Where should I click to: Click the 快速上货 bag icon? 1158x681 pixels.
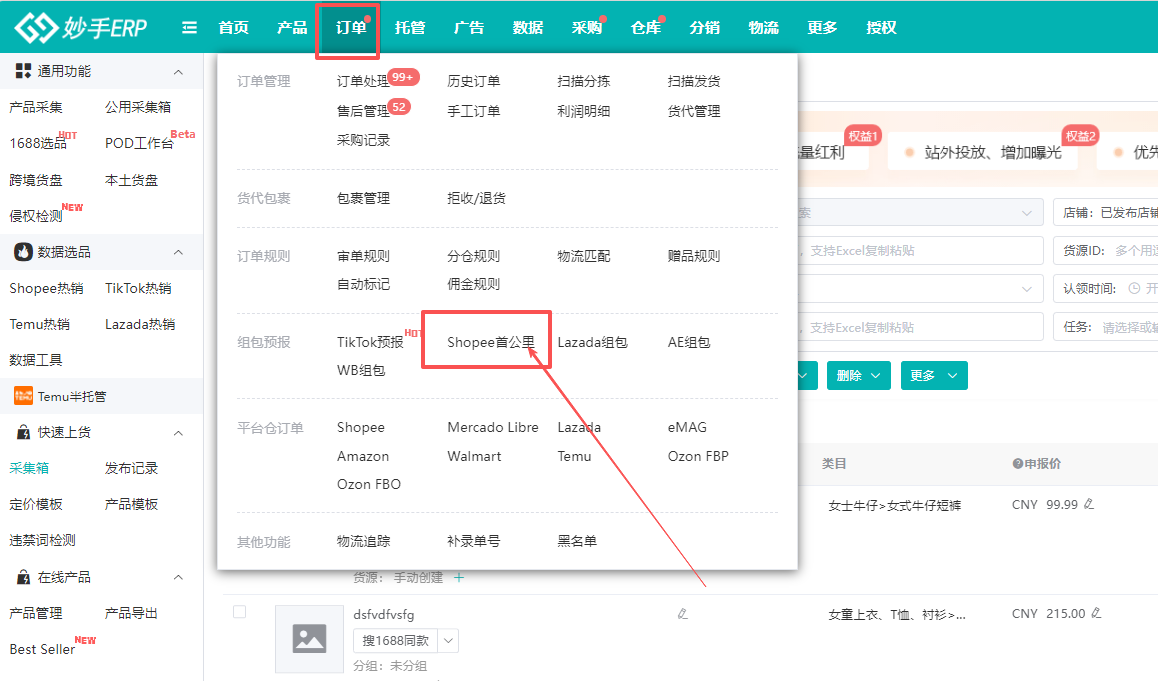click(24, 432)
